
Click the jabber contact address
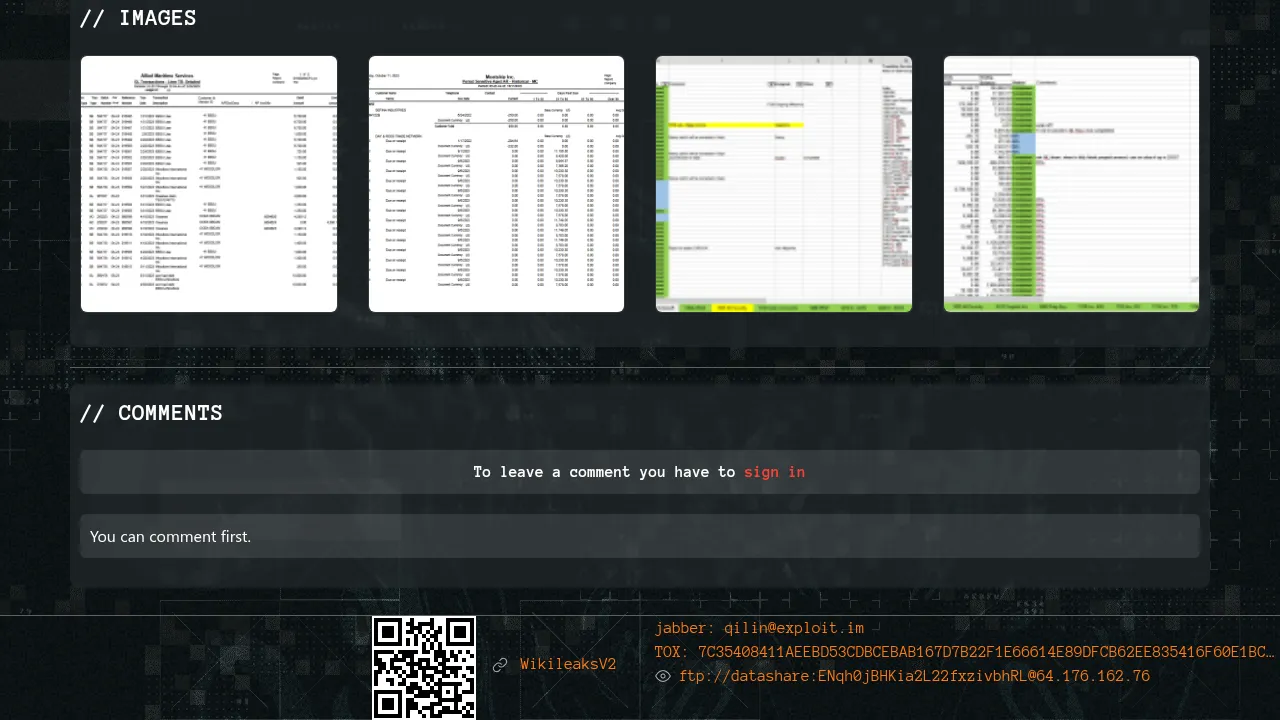pos(794,628)
